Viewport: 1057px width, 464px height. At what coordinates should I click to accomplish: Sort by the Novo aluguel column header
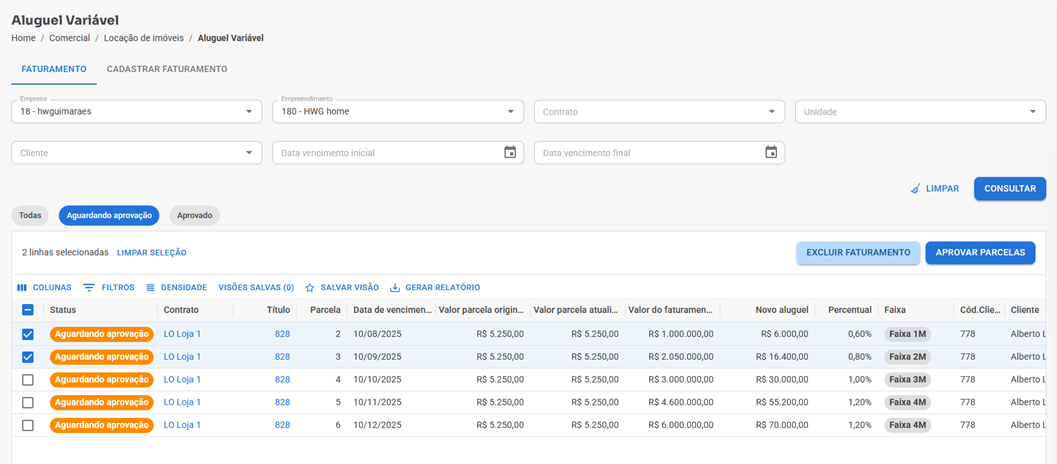(x=781, y=310)
